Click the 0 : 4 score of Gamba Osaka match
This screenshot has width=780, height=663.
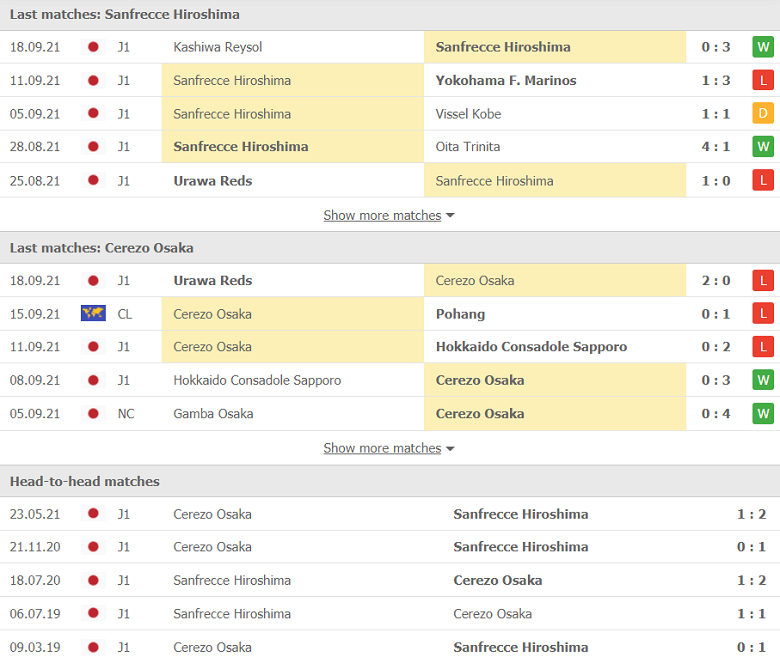point(716,414)
